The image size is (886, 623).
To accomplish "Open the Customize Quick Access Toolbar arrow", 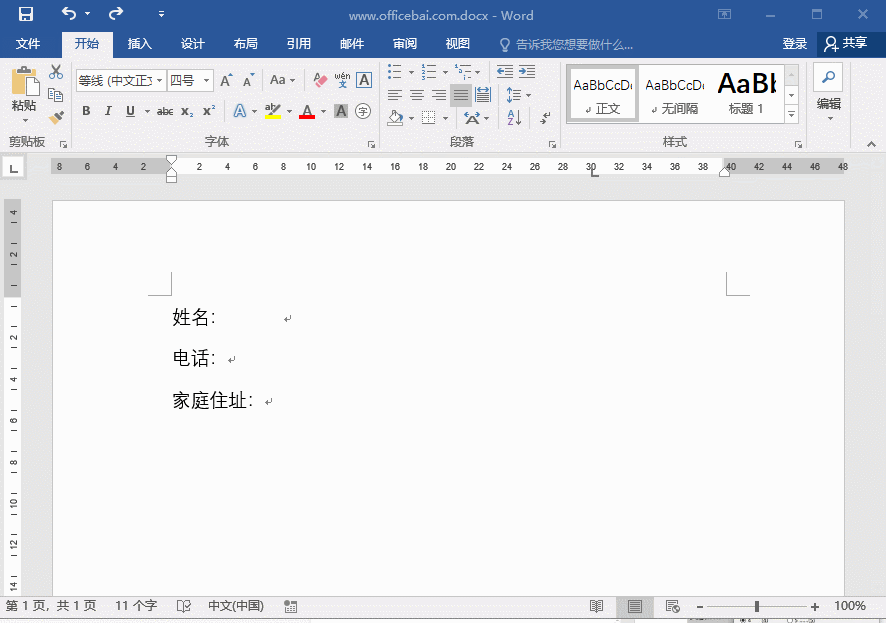I will click(161, 14).
